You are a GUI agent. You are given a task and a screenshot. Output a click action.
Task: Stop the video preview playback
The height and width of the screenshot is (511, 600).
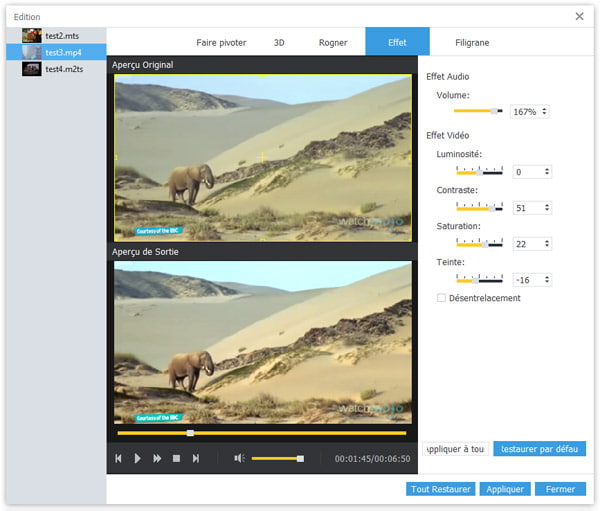(176, 458)
